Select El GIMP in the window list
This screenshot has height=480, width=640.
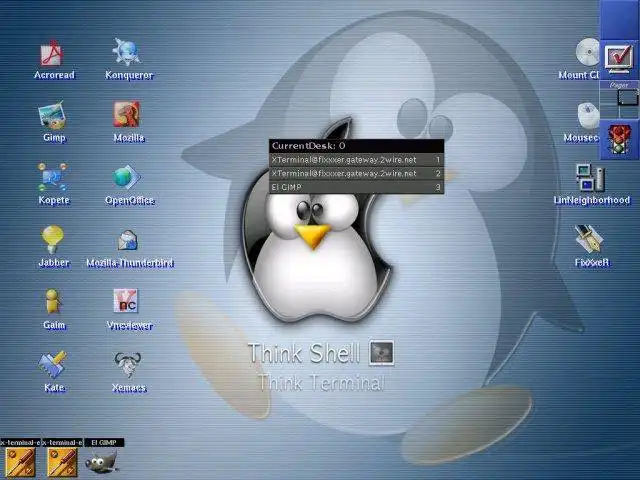point(356,187)
